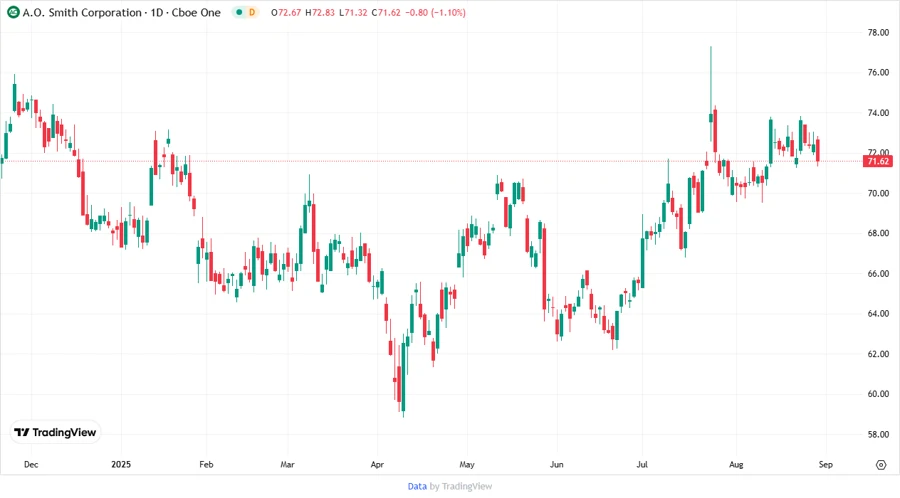900x498 pixels.
Task: Click the orange D data indicator
Action: tap(252, 12)
